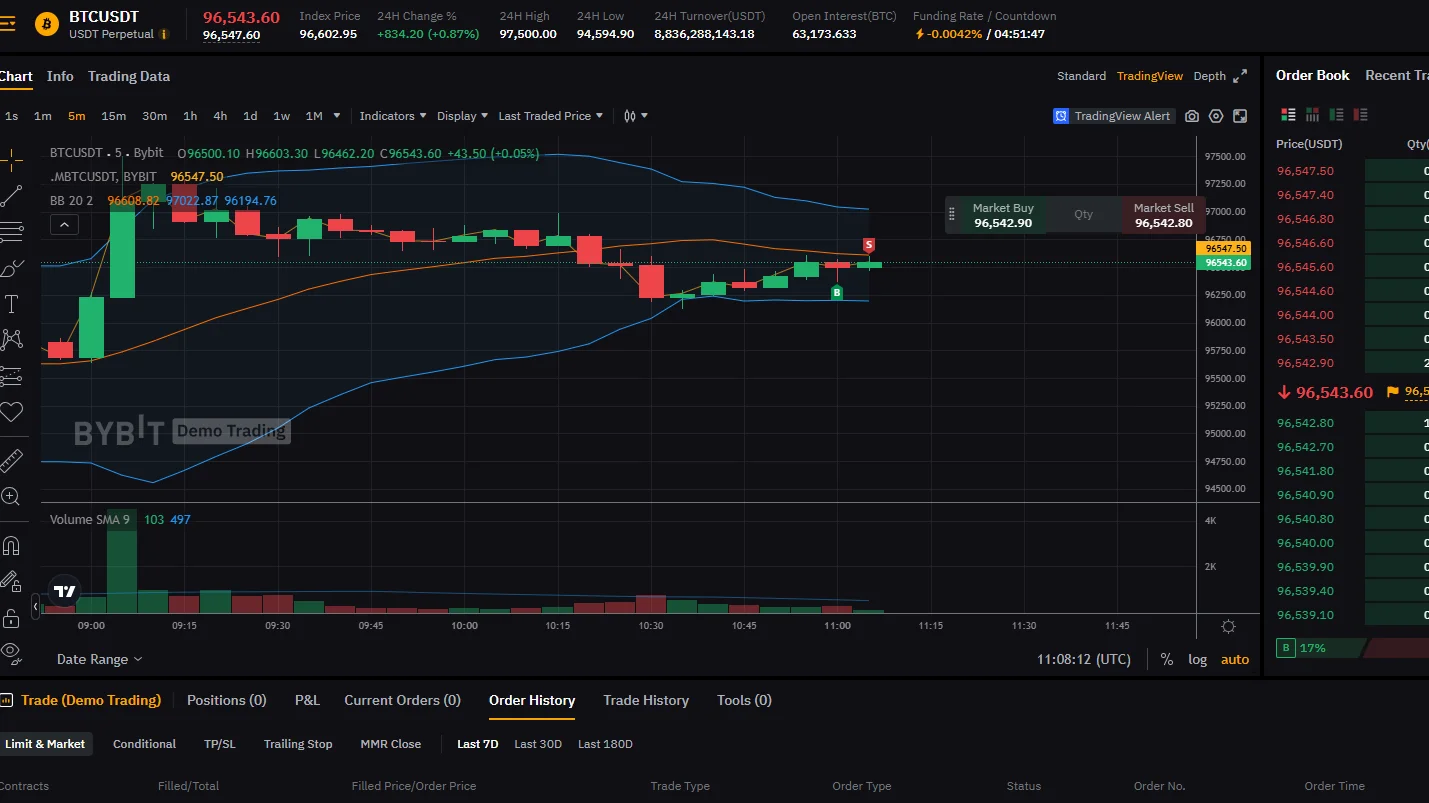Open the Trading Data tab
The width and height of the screenshot is (1429, 803).
(129, 76)
